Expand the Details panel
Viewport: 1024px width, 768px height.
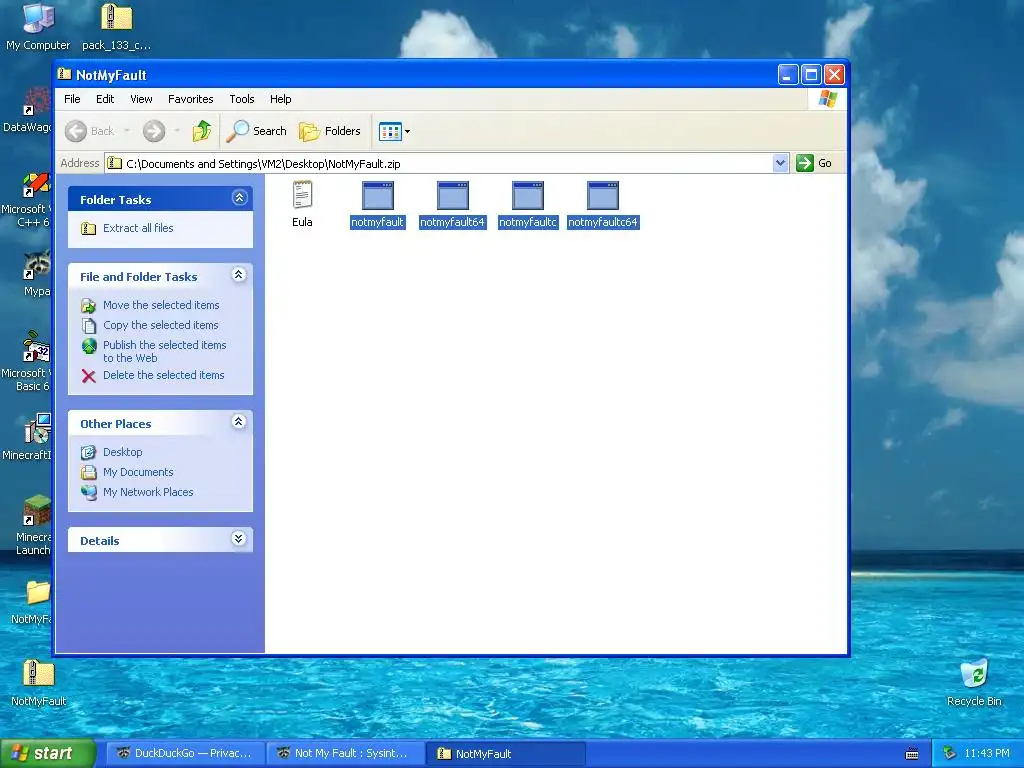coord(238,539)
